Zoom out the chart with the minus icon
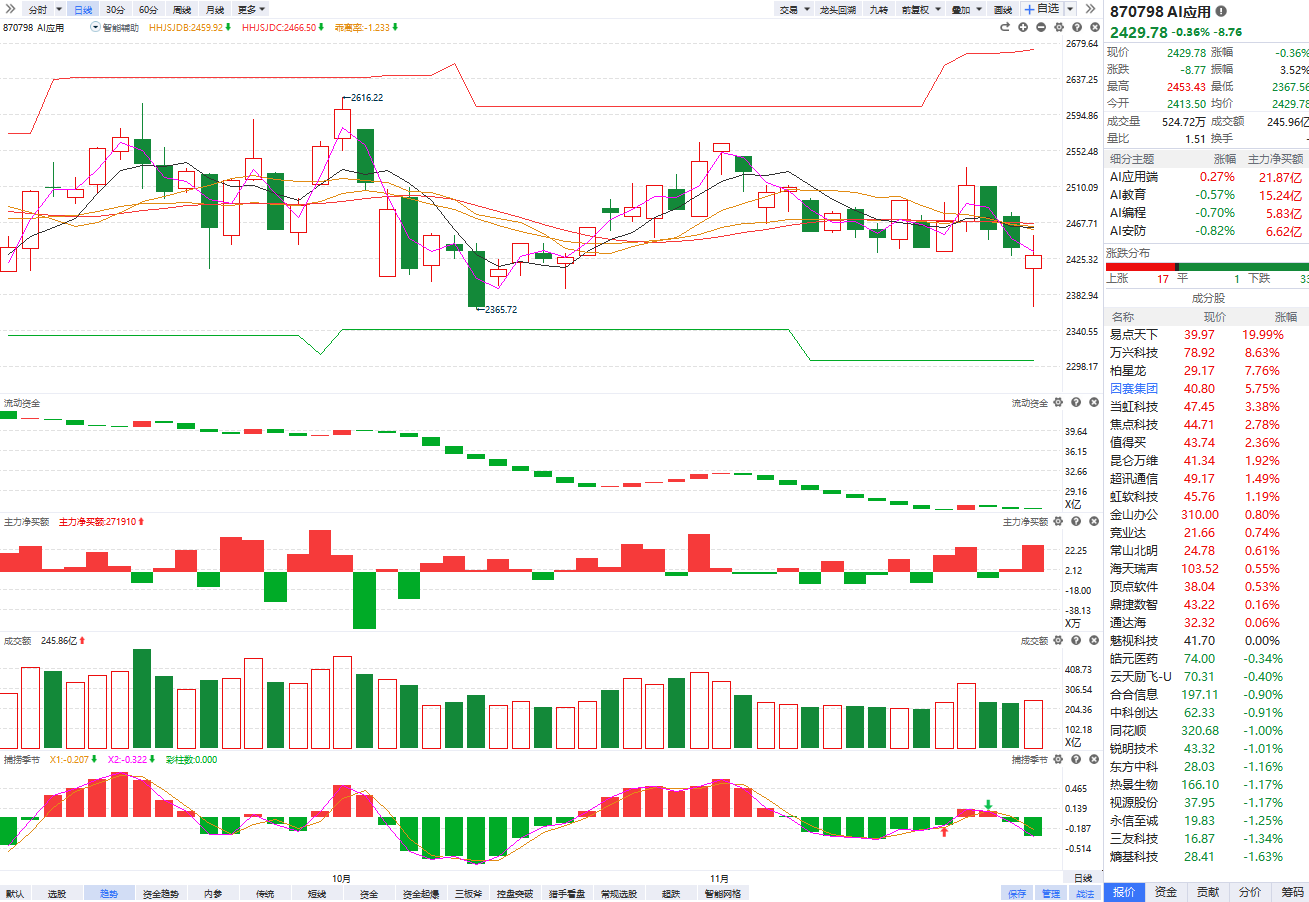Viewport: 1309px width, 902px height. (1041, 27)
